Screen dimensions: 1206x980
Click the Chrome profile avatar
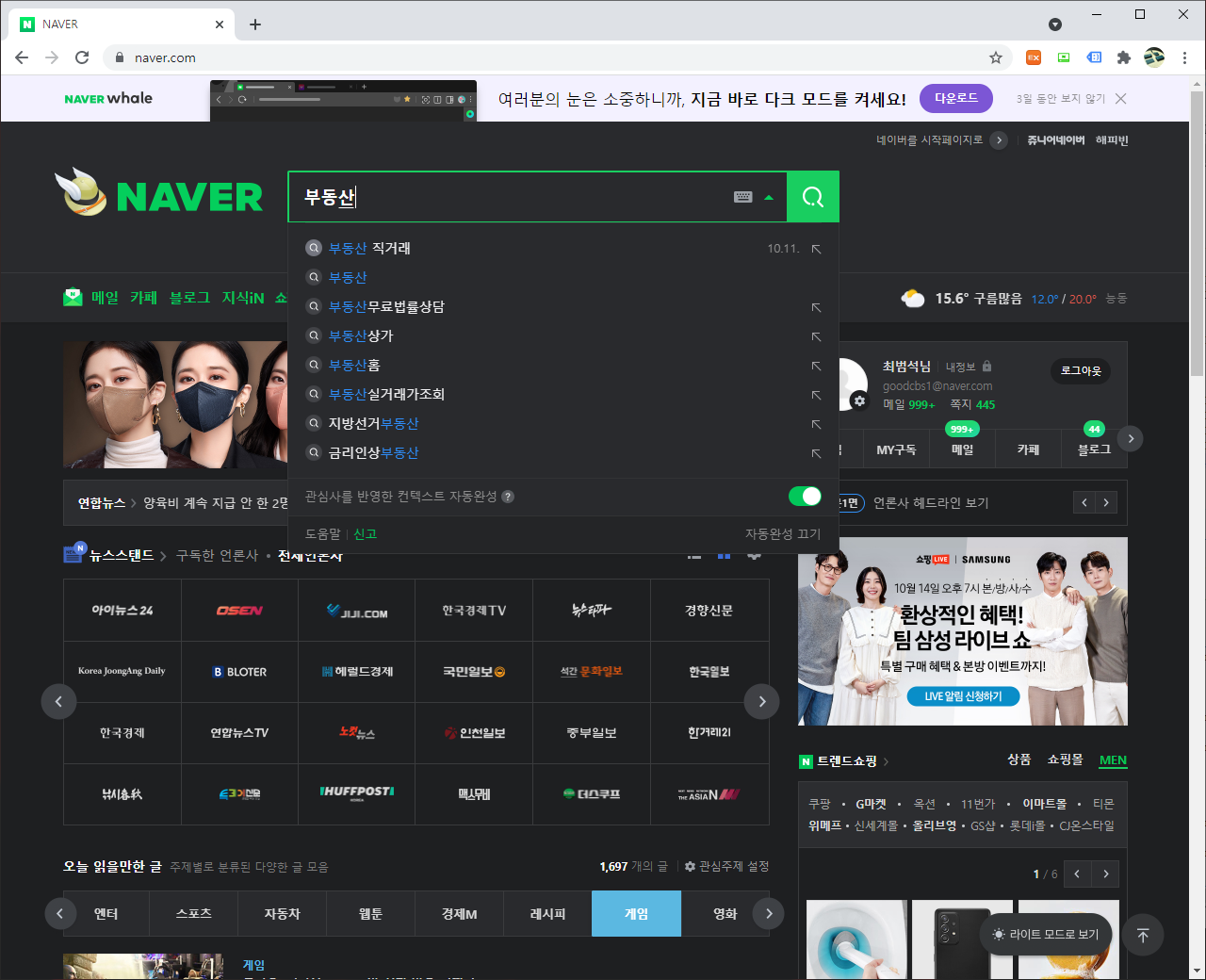(x=1154, y=57)
